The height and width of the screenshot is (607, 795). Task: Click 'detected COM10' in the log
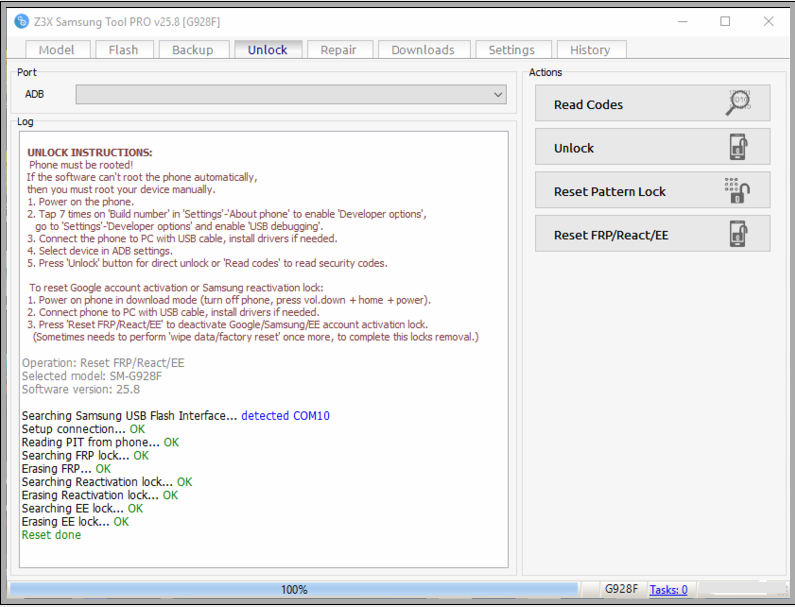point(285,416)
